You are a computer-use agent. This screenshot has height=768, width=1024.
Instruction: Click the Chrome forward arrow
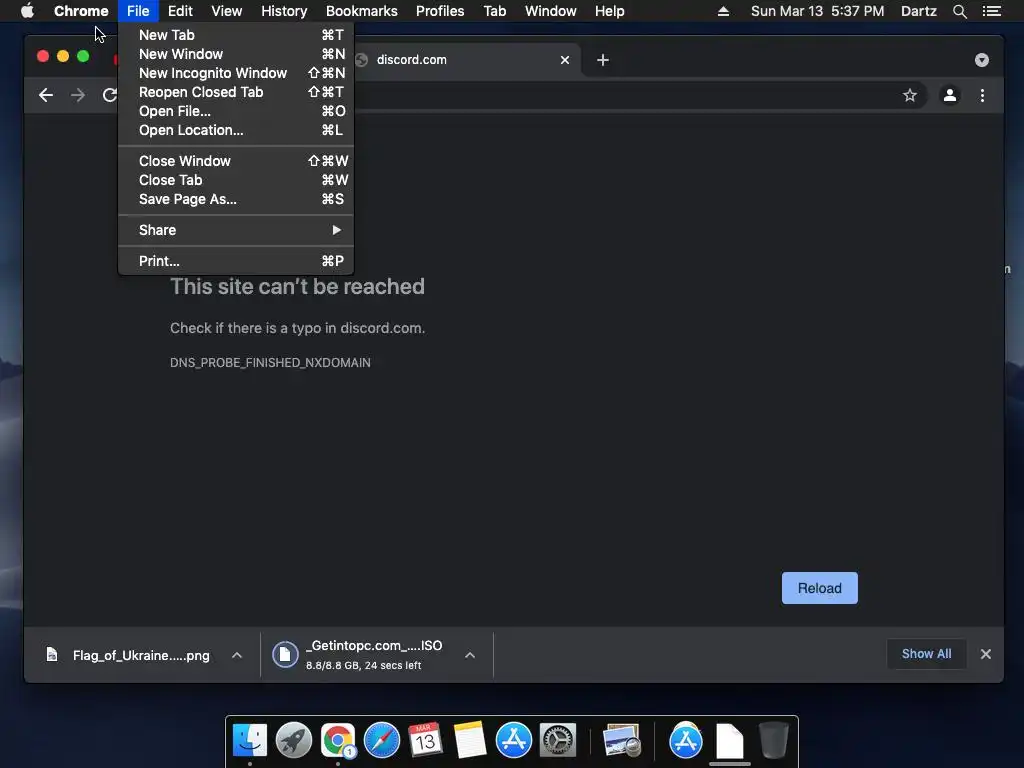[x=78, y=95]
